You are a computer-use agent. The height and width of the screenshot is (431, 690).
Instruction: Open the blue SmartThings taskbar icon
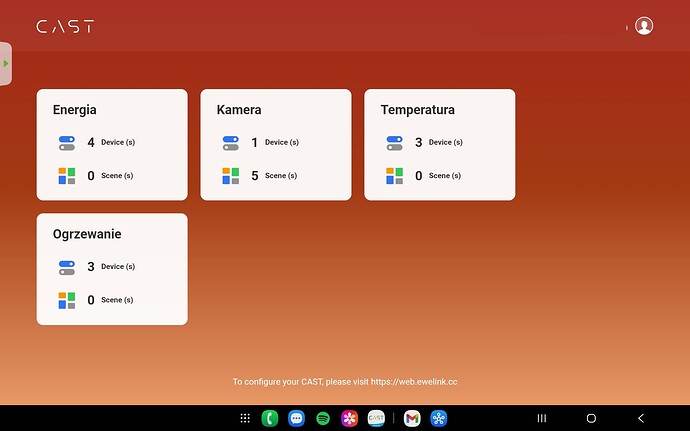[439, 418]
